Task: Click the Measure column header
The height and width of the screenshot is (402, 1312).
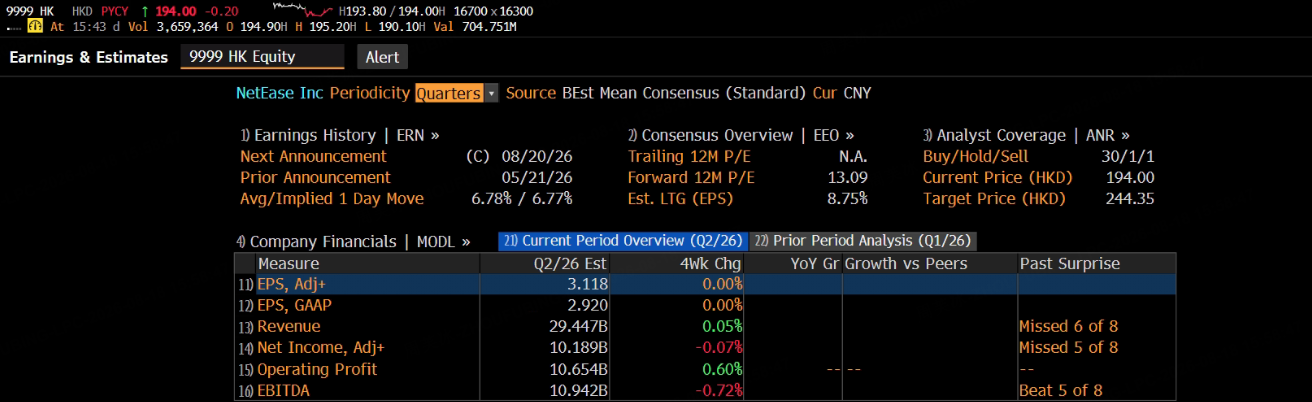Action: 368,263
